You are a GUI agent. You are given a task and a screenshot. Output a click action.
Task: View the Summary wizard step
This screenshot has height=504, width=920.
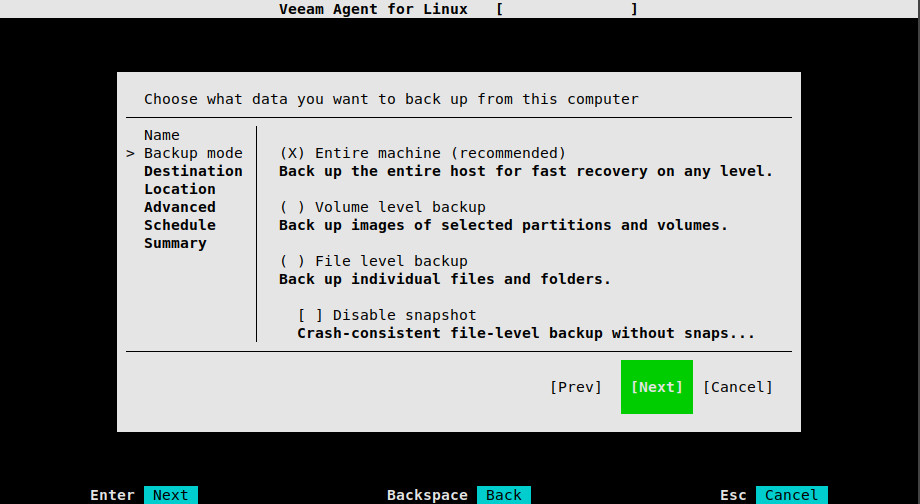tap(175, 243)
